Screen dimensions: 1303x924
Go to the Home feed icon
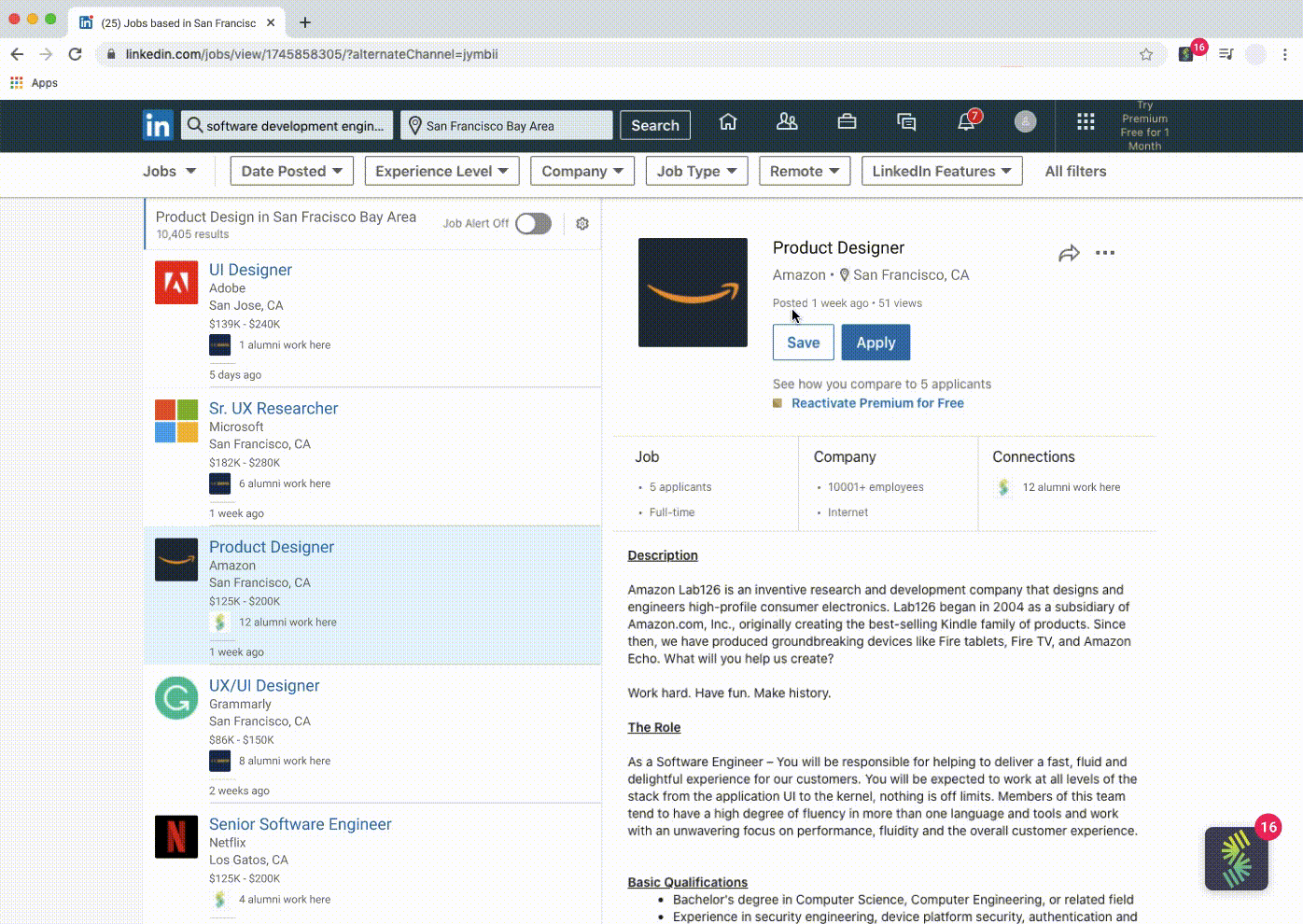tap(728, 122)
